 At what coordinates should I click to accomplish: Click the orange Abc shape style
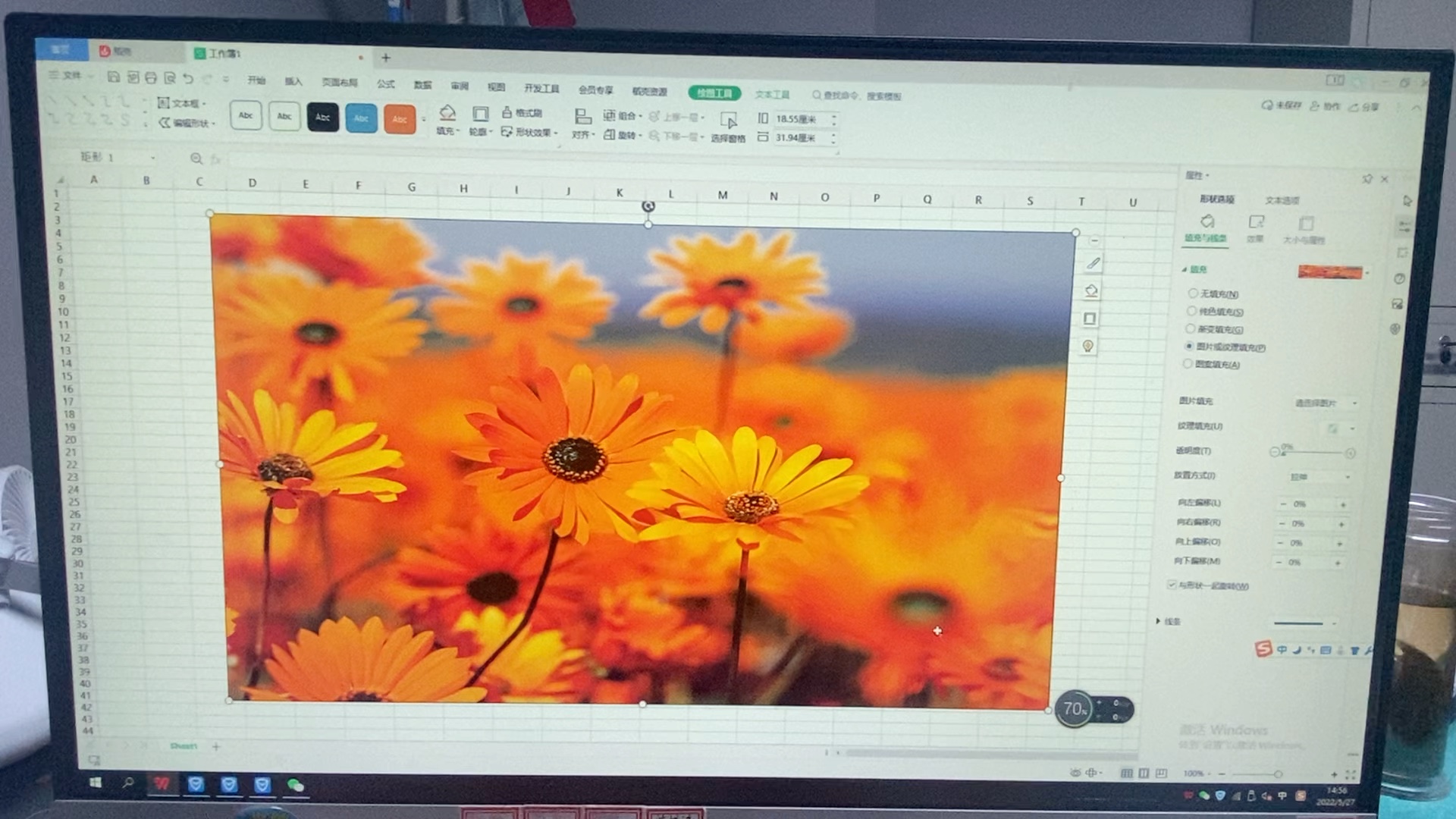(400, 119)
